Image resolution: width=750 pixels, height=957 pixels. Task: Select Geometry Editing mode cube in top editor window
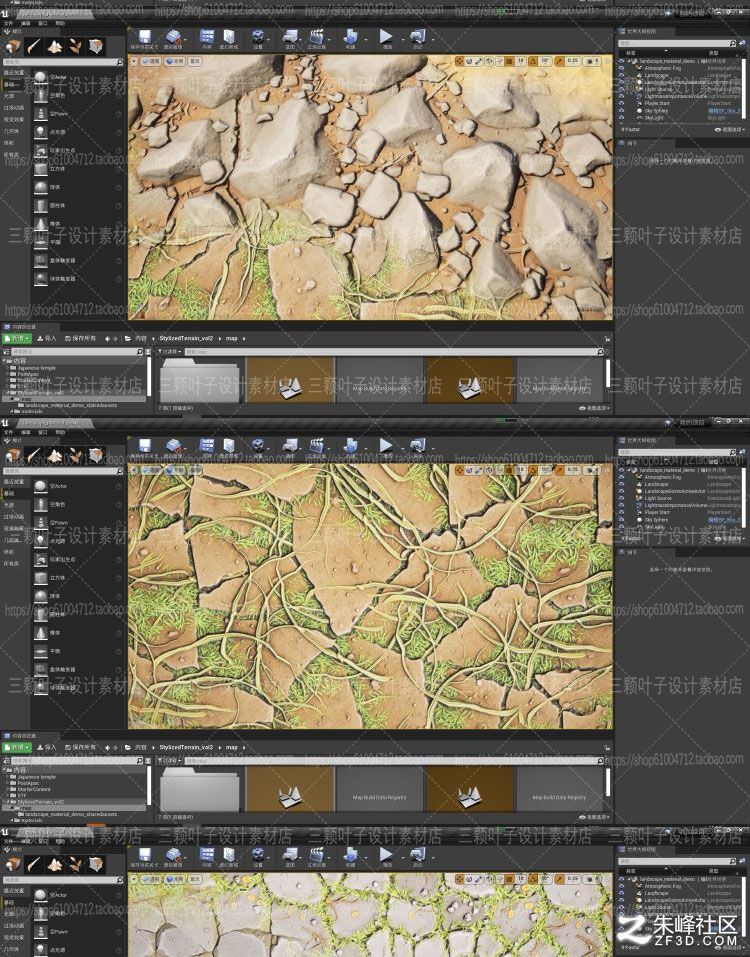pyautogui.click(x=96, y=46)
